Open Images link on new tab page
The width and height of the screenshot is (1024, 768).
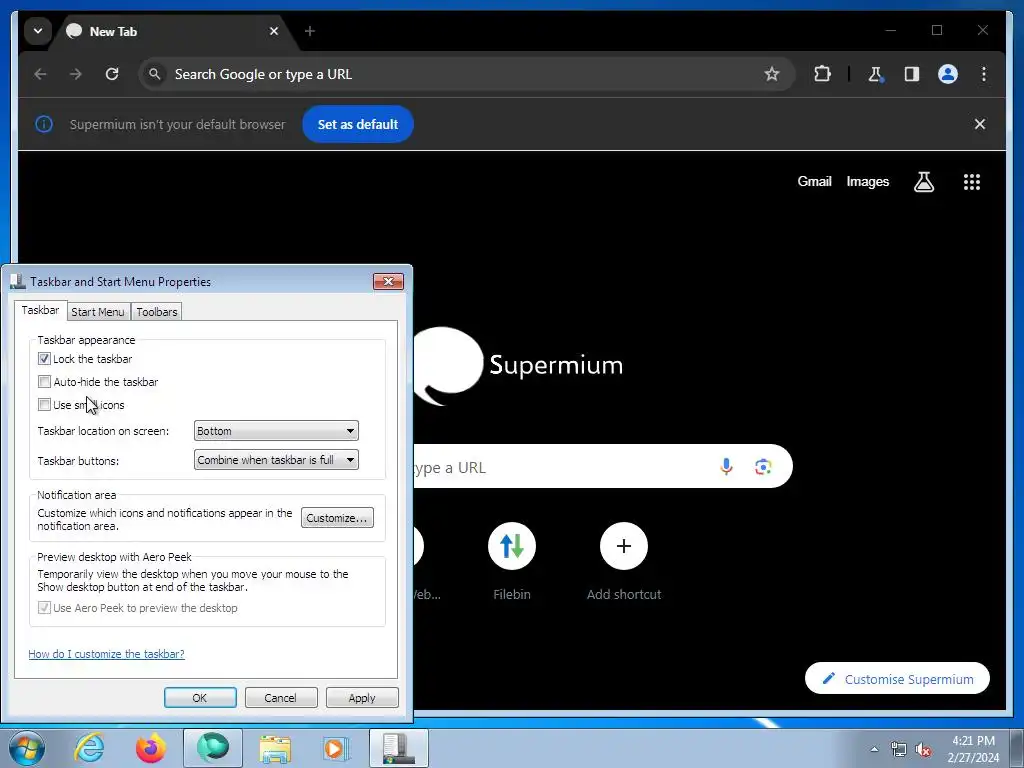[867, 182]
